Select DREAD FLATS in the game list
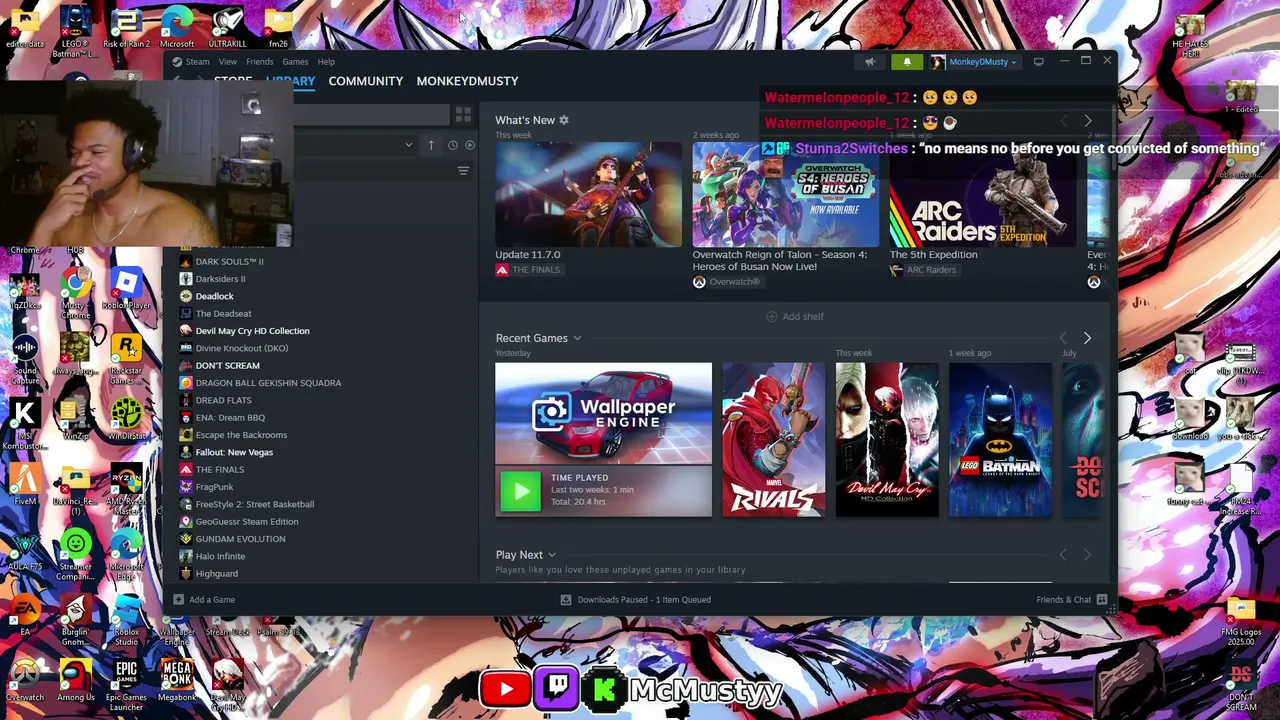This screenshot has height=720, width=1280. [x=223, y=401]
